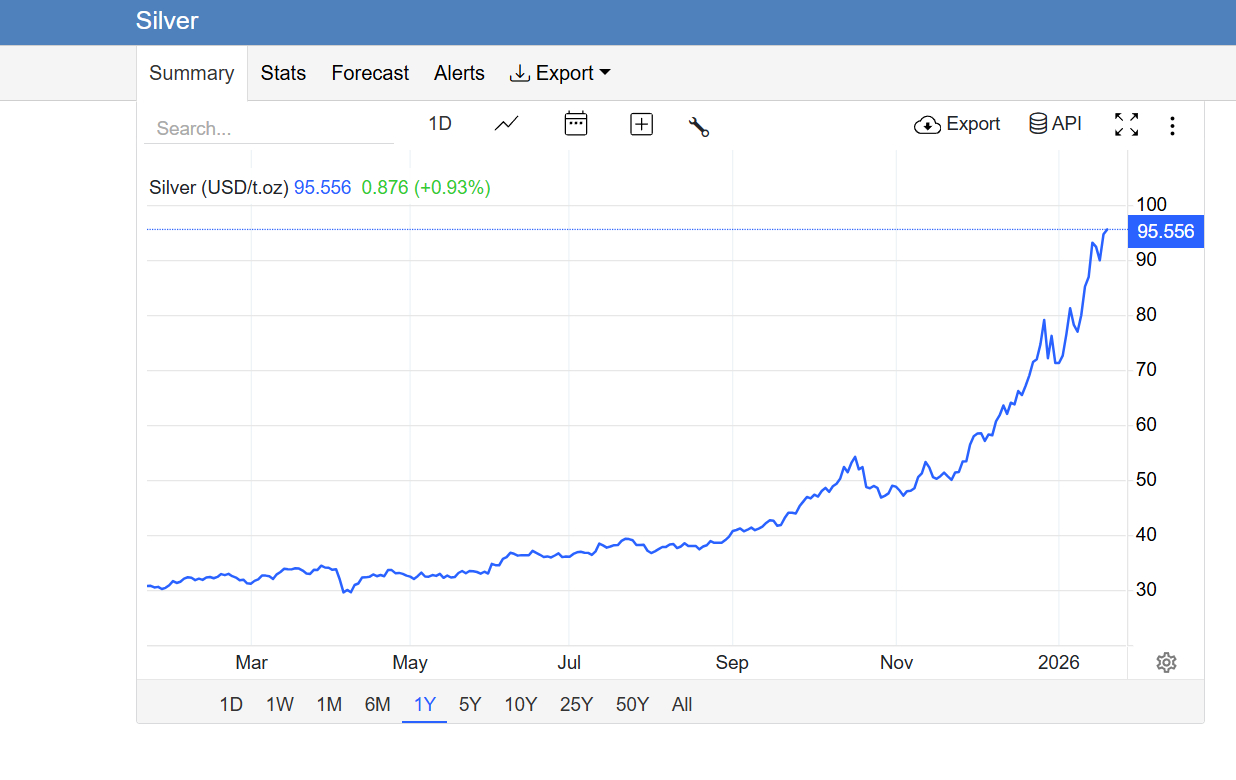This screenshot has width=1236, height=780.
Task: Click the 95.556 current price label
Action: pos(1165,231)
